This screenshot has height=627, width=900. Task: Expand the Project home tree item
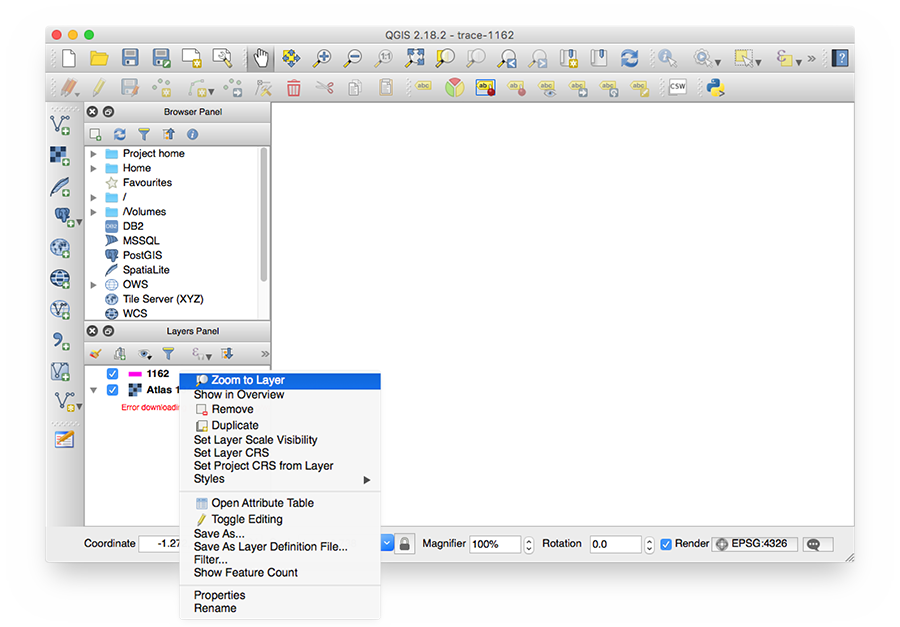[94, 154]
